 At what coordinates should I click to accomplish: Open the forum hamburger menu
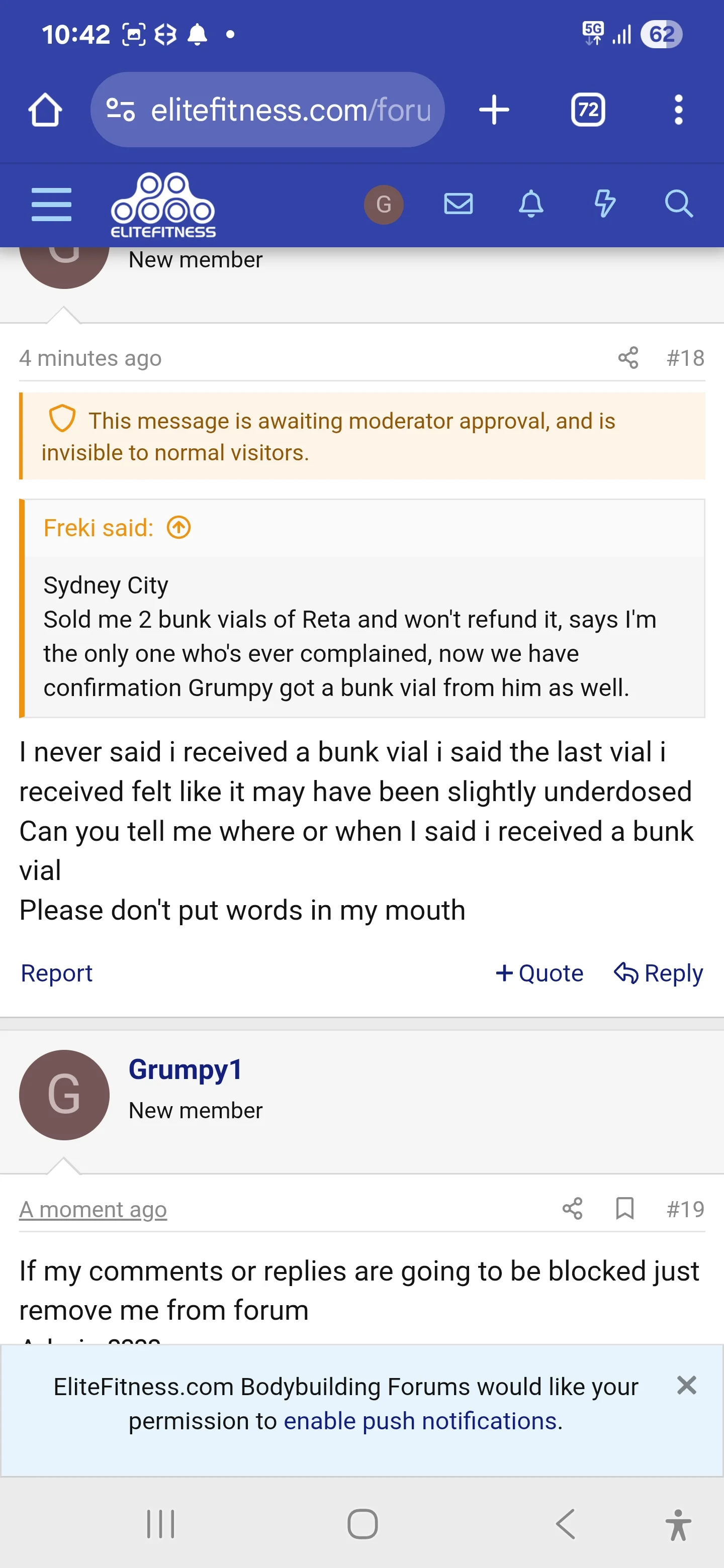[x=51, y=205]
